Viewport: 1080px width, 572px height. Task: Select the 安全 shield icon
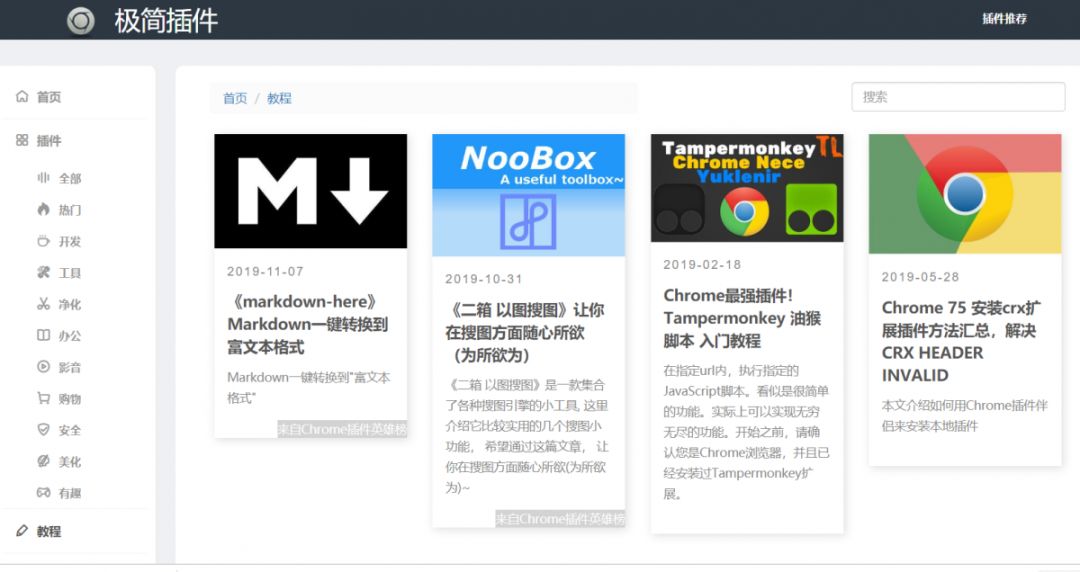point(43,429)
